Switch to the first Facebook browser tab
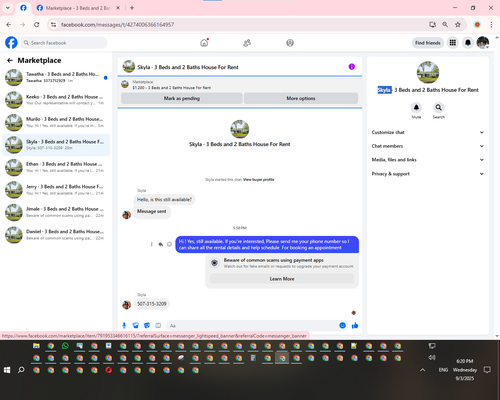500x400 pixels. coord(23,8)
